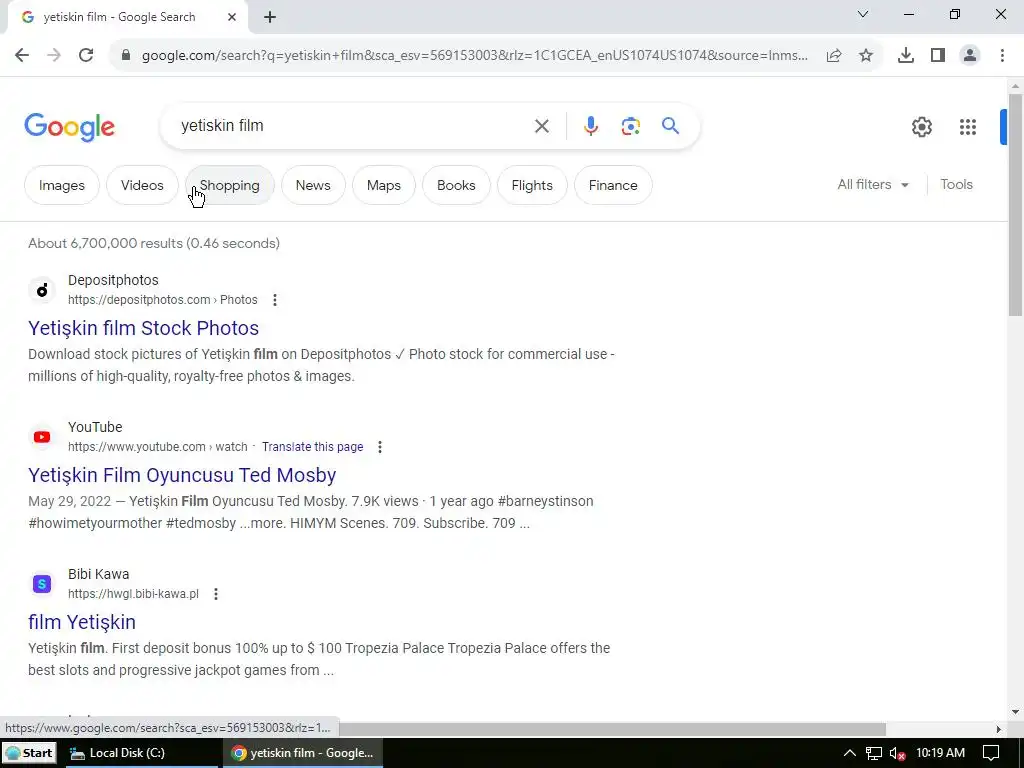Go back to the previous page
Image resolution: width=1024 pixels, height=768 pixels.
tap(22, 55)
